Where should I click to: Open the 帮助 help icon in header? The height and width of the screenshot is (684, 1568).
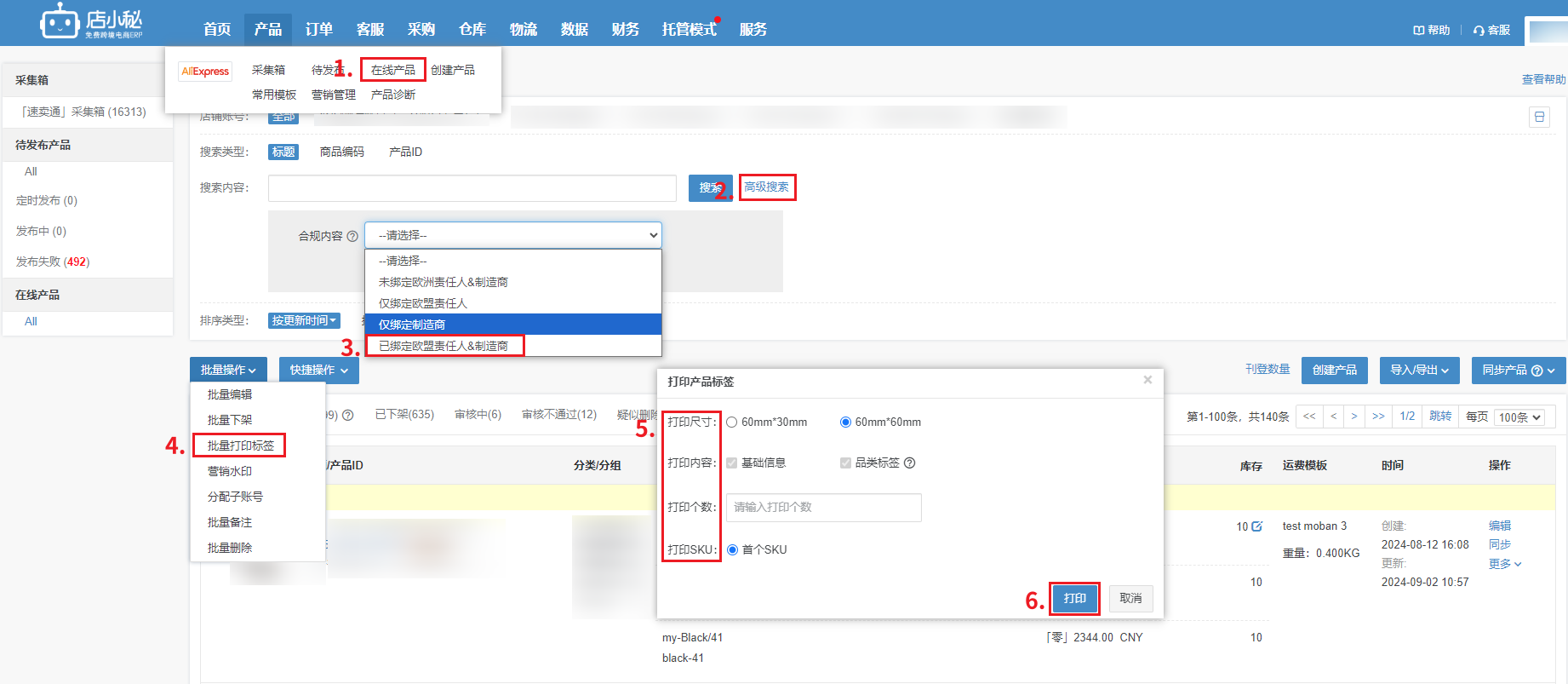pyautogui.click(x=1418, y=30)
